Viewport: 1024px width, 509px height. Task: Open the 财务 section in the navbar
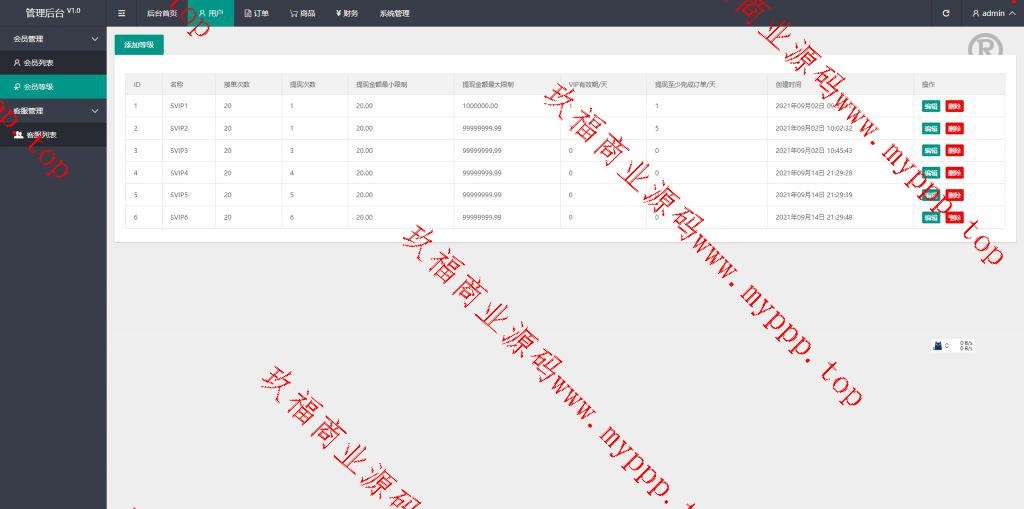tap(347, 14)
